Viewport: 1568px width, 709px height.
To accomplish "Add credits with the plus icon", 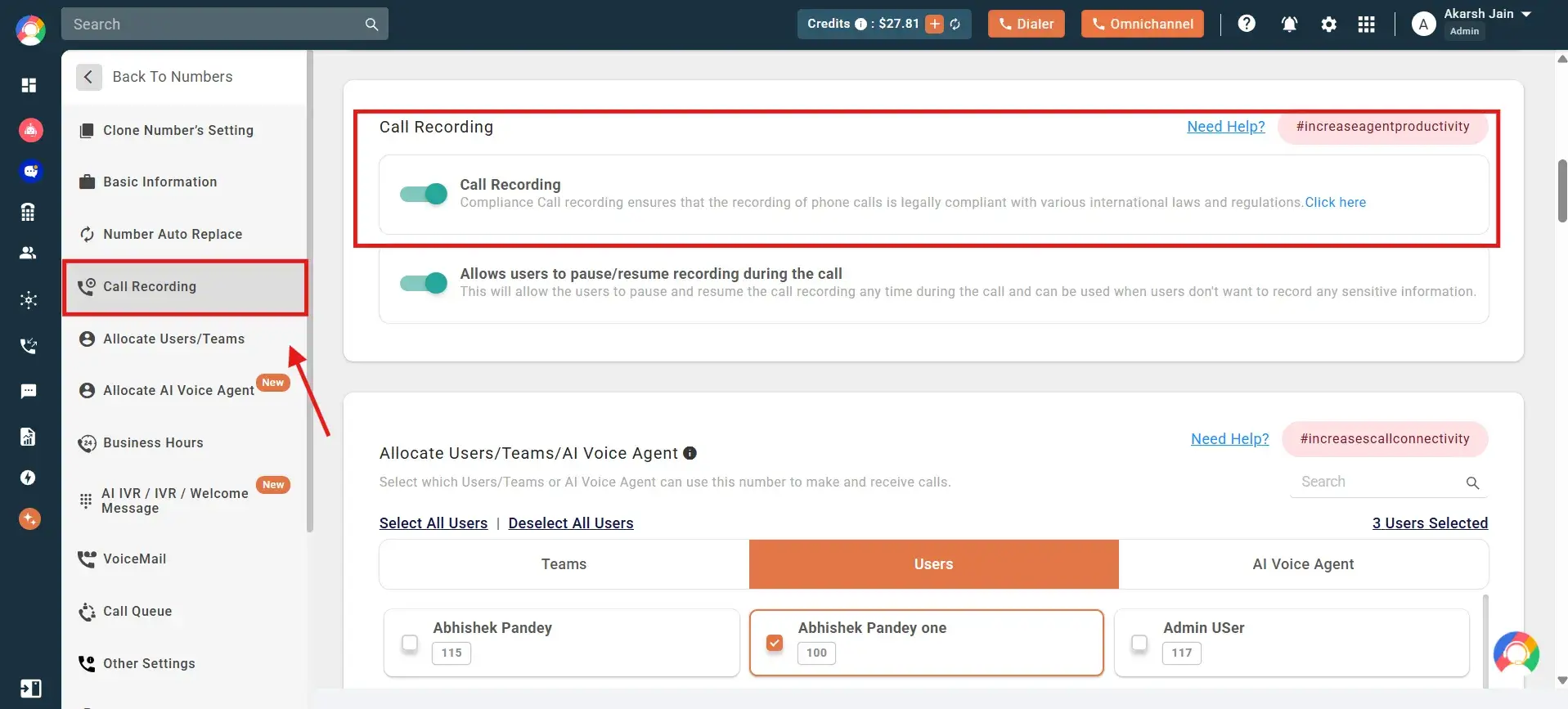I will coord(934,24).
